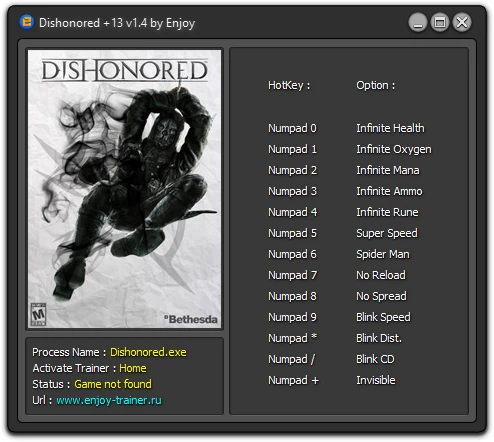Select the 'Super Speed' option text
Screen dimensions: 494x442
coord(387,233)
